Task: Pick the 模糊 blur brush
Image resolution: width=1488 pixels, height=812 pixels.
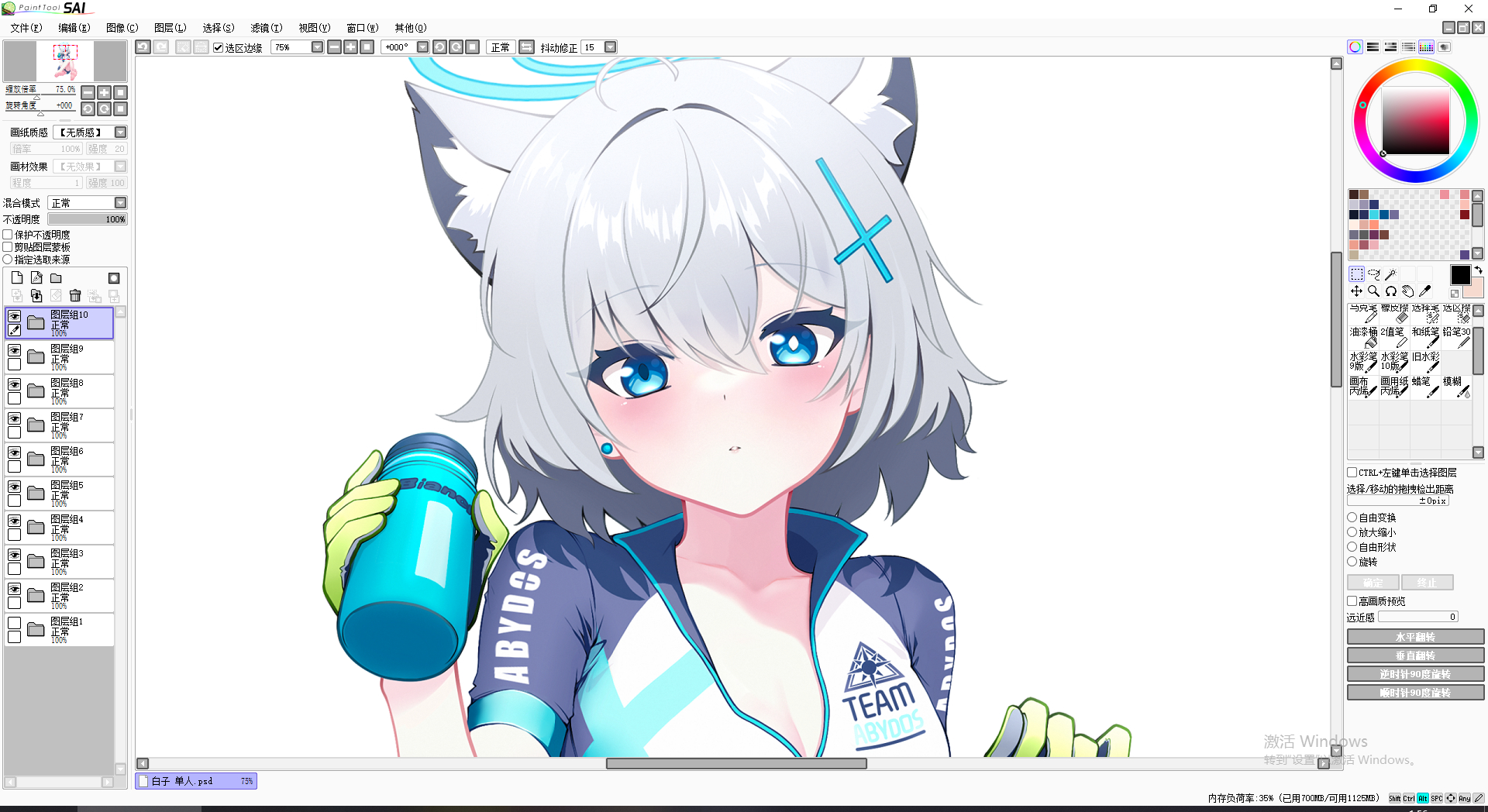Action: coord(1456,387)
